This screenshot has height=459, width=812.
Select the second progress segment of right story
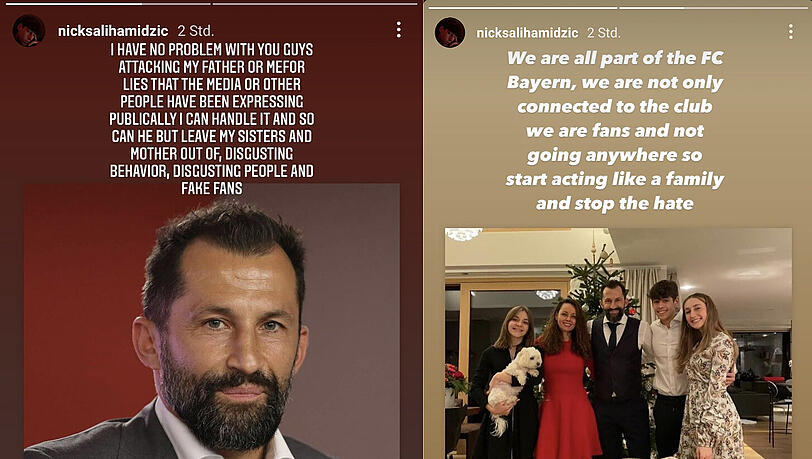(x=714, y=7)
